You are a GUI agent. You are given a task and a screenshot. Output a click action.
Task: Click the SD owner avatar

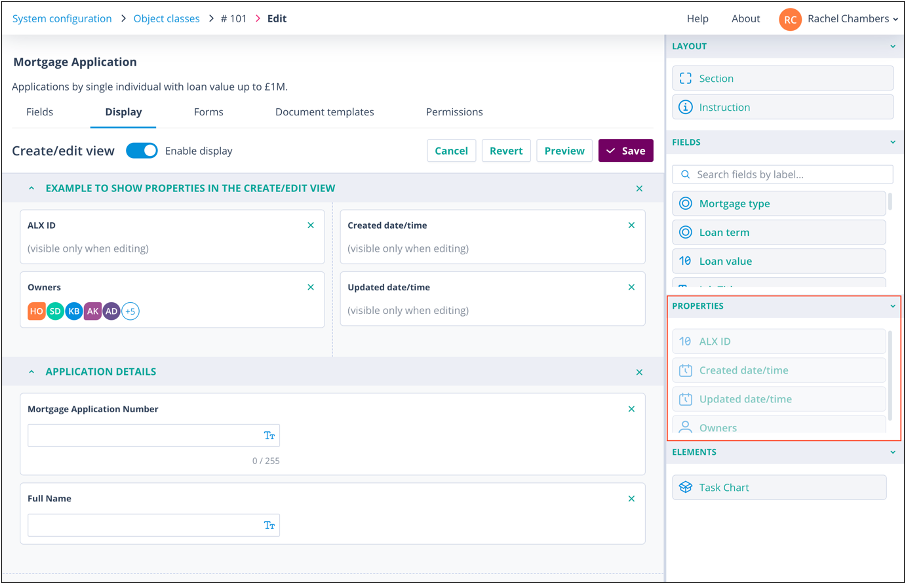55,311
